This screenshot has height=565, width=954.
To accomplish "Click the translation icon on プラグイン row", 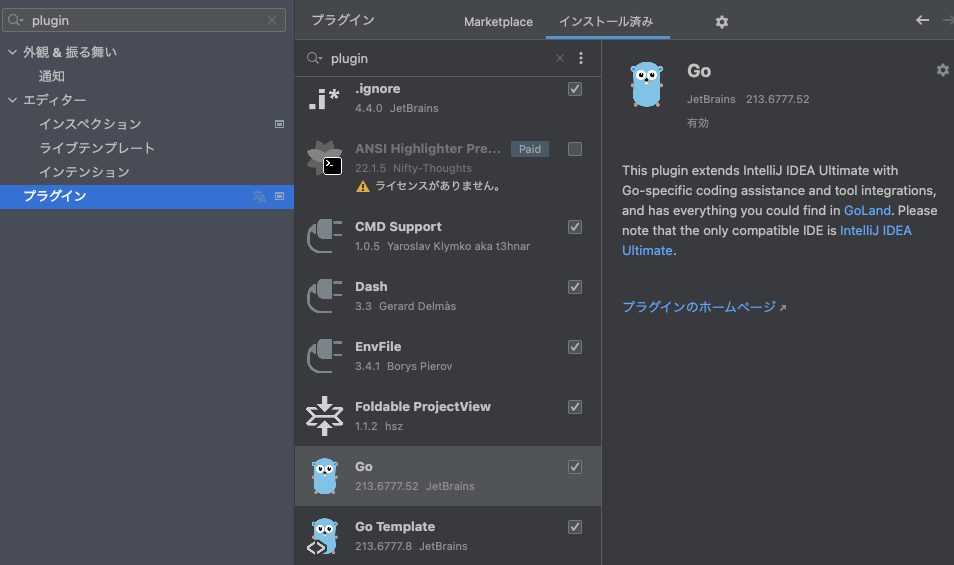I will coord(259,196).
